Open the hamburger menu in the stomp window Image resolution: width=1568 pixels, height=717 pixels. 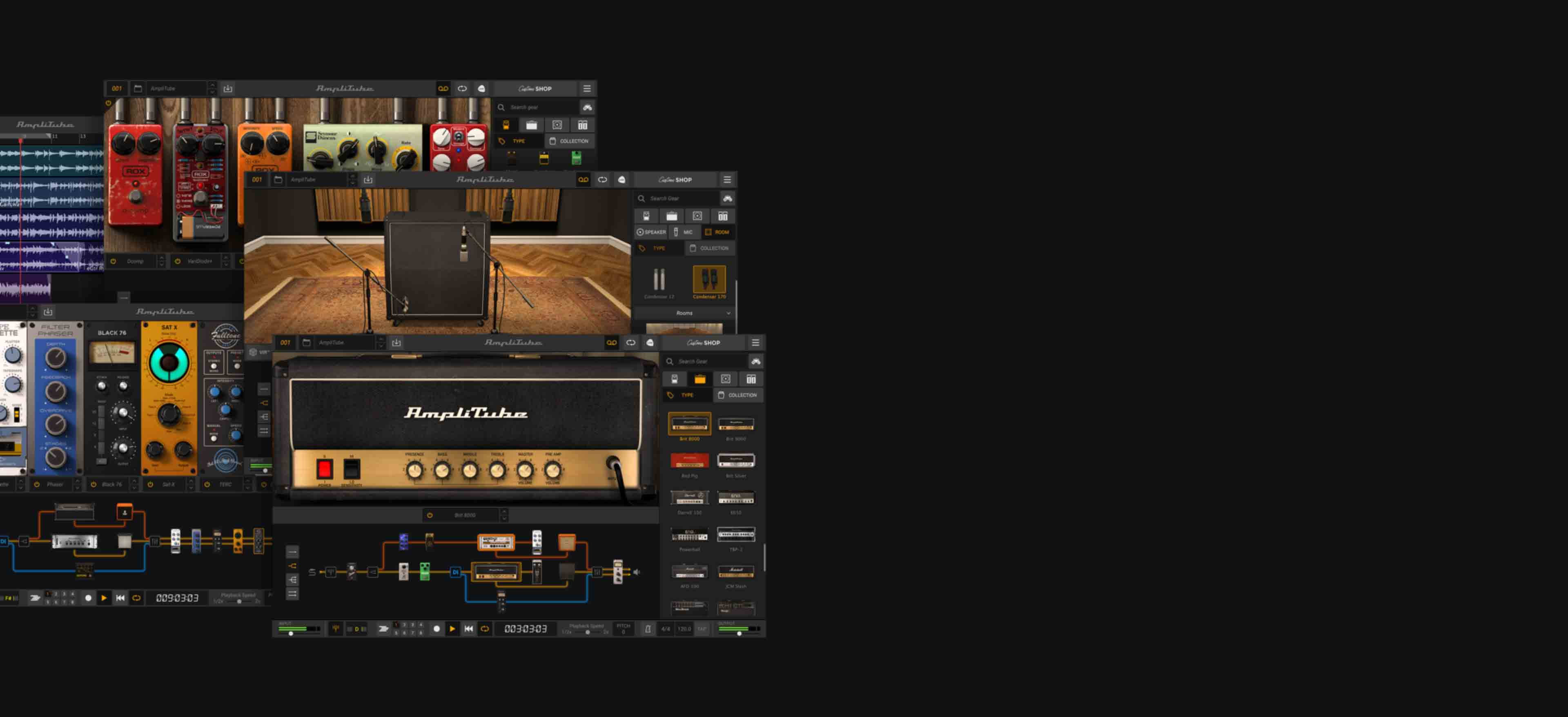tap(587, 89)
